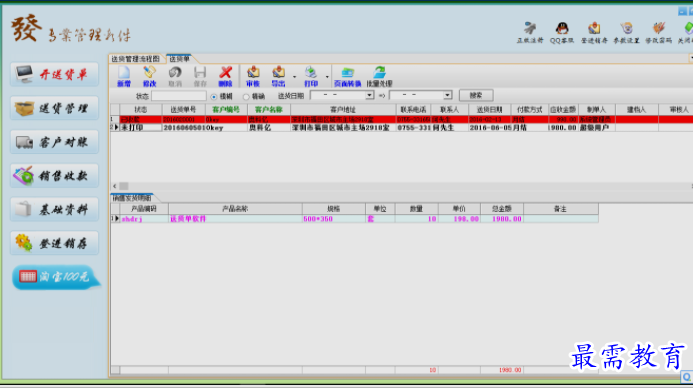The image size is (693, 388).
Task: Select the 模糊 (fuzzy) radio button
Action: point(214,96)
